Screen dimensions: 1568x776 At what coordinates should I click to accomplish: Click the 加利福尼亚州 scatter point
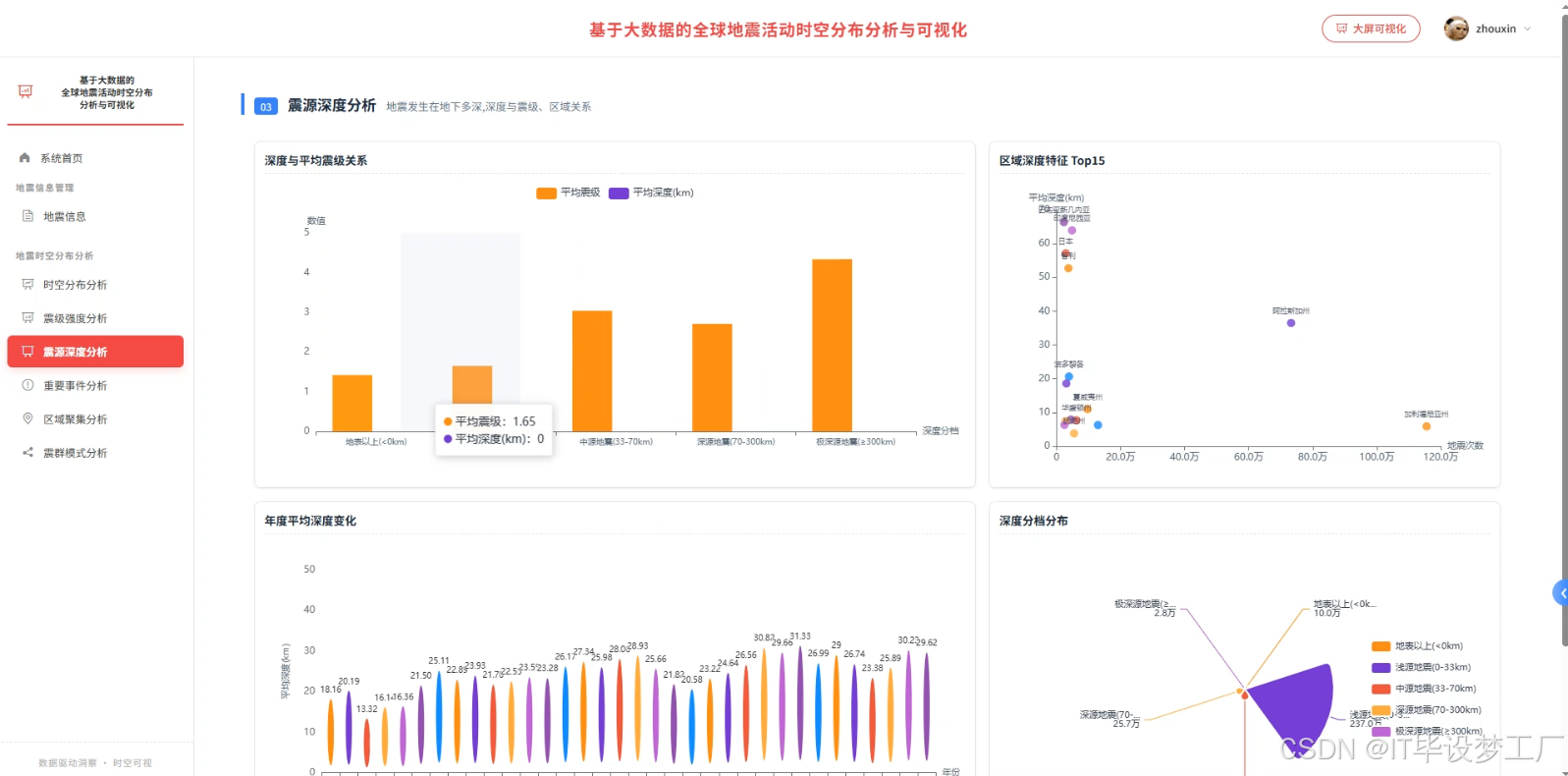1427,426
